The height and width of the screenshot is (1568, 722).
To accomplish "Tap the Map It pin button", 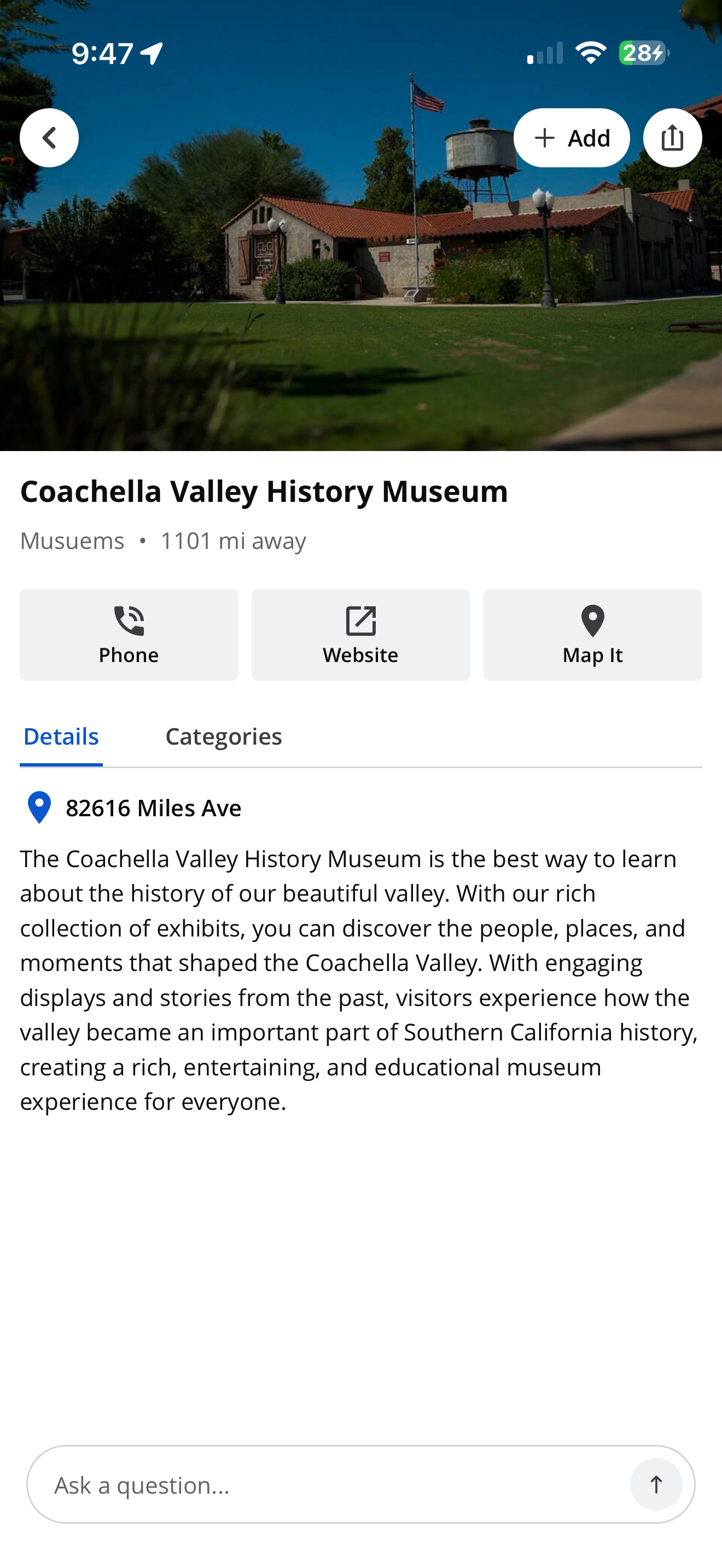I will (x=592, y=634).
